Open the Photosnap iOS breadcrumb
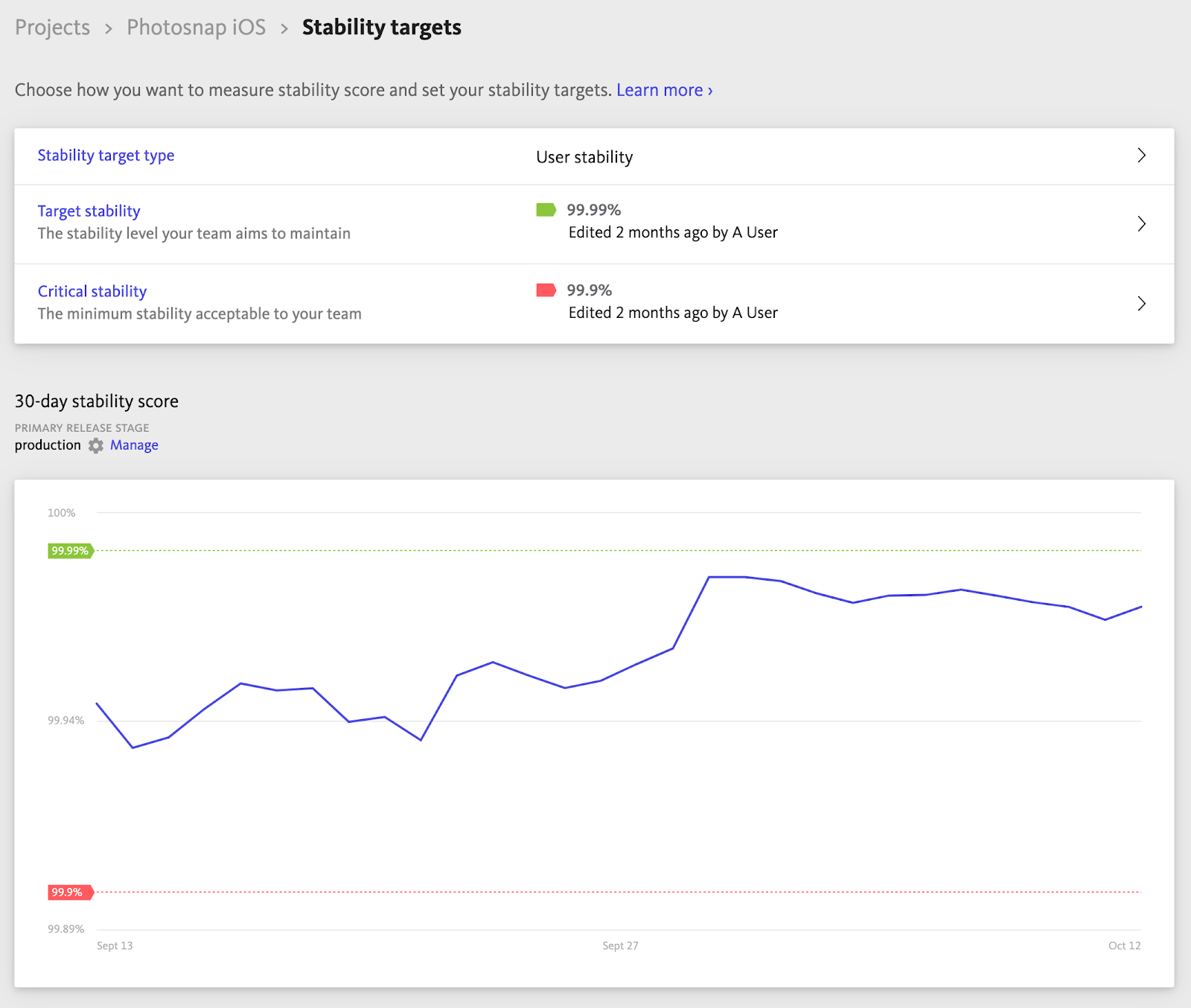Image resolution: width=1191 pixels, height=1008 pixels. [196, 28]
